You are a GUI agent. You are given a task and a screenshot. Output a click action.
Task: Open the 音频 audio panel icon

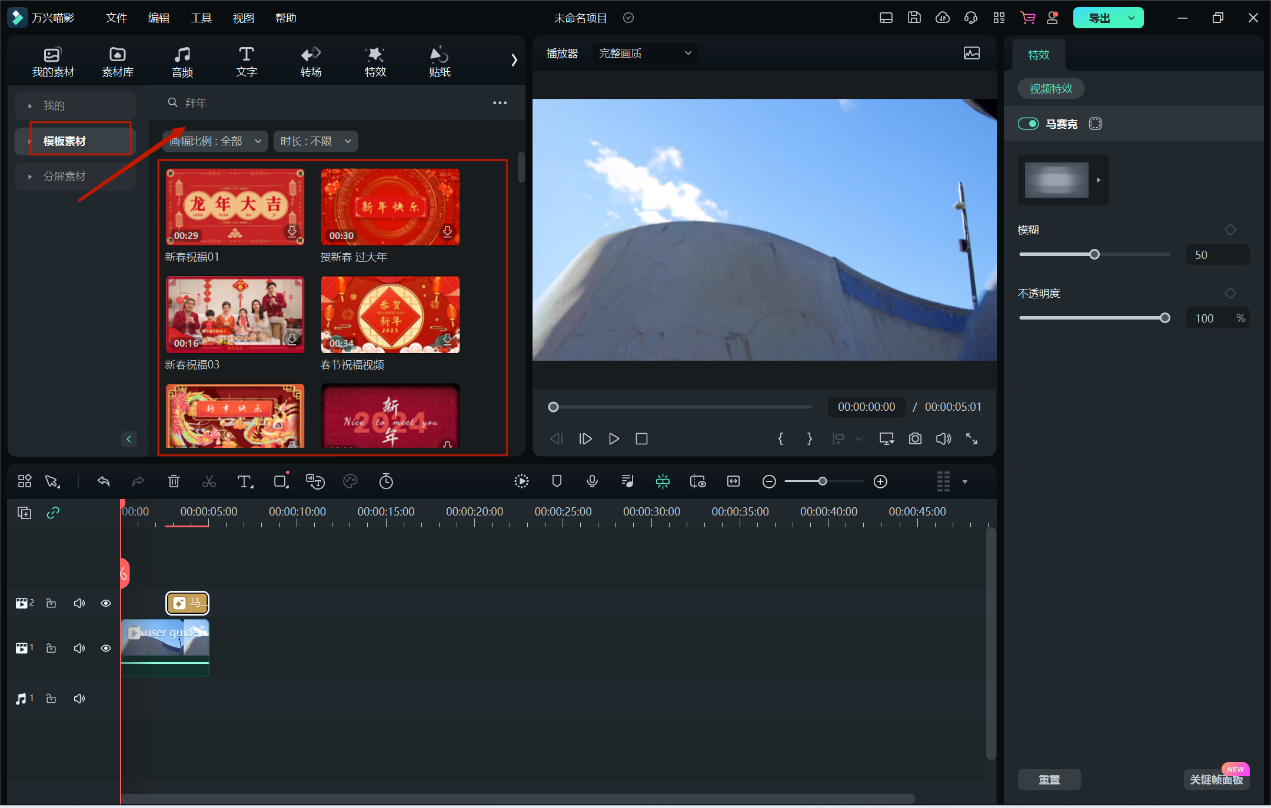pyautogui.click(x=182, y=60)
